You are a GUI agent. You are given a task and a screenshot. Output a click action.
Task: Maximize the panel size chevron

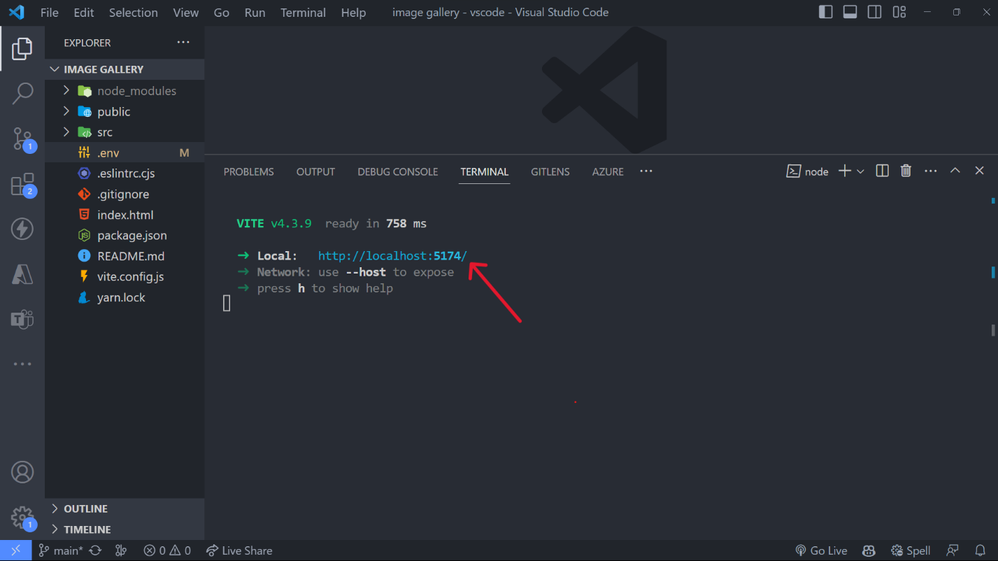click(x=955, y=171)
